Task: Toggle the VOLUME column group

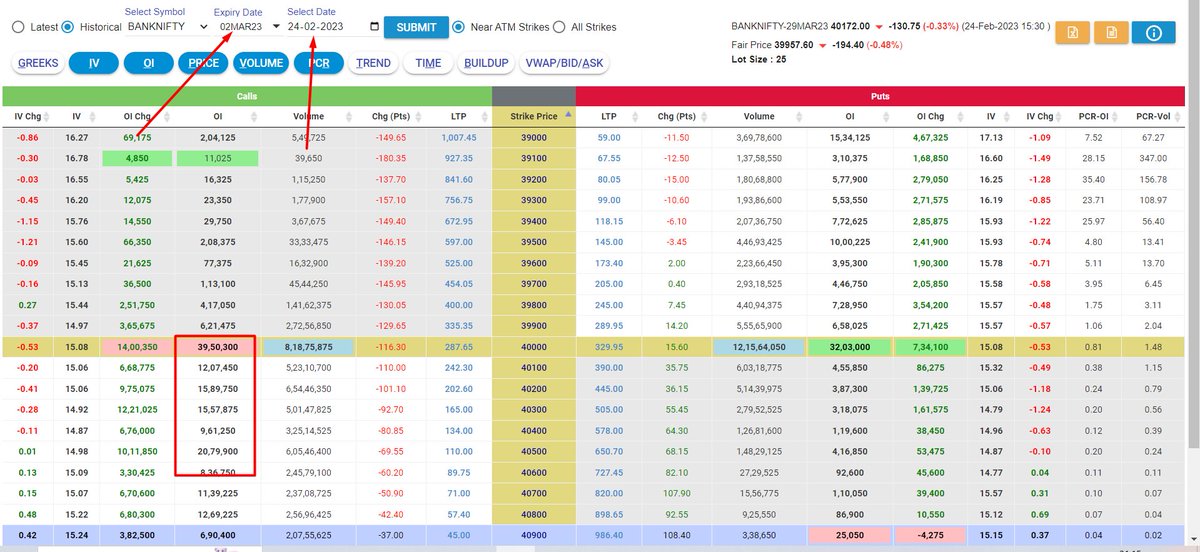Action: [261, 63]
